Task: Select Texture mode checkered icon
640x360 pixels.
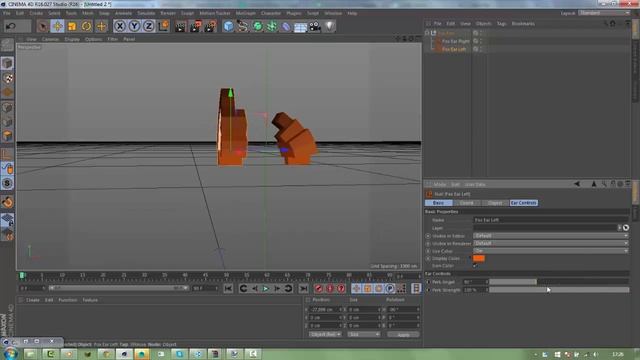Action: coord(7,78)
